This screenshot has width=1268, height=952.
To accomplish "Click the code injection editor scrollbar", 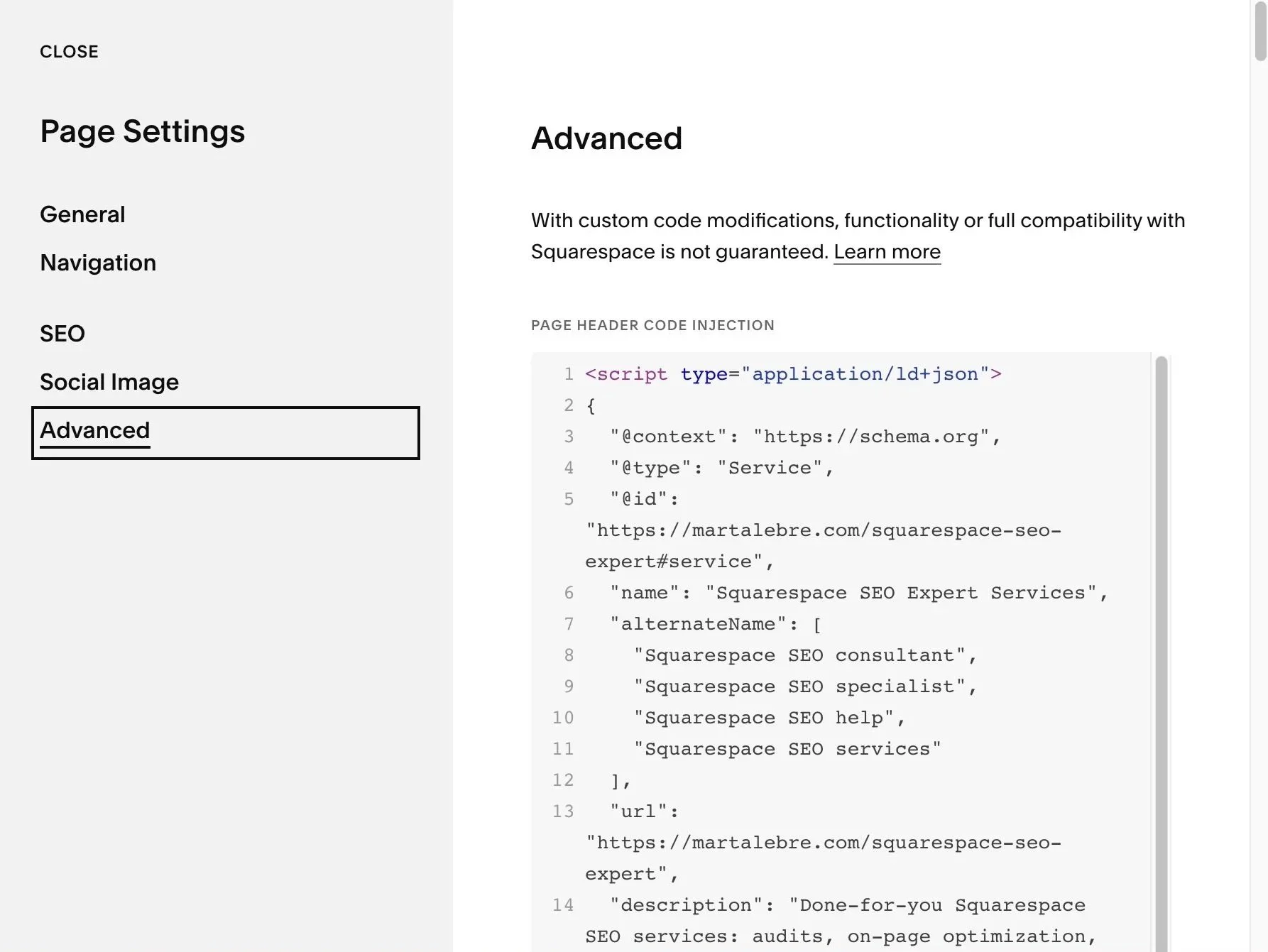I will point(1162,639).
